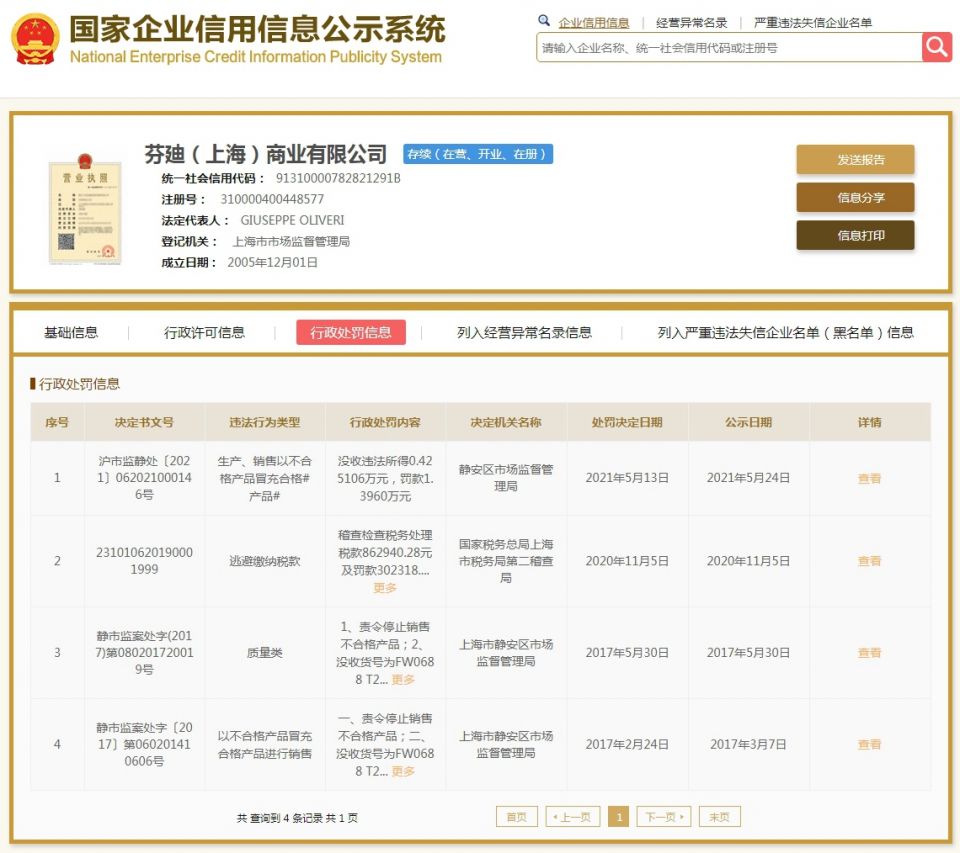Switch to the 基础信息 tab

click(71, 333)
